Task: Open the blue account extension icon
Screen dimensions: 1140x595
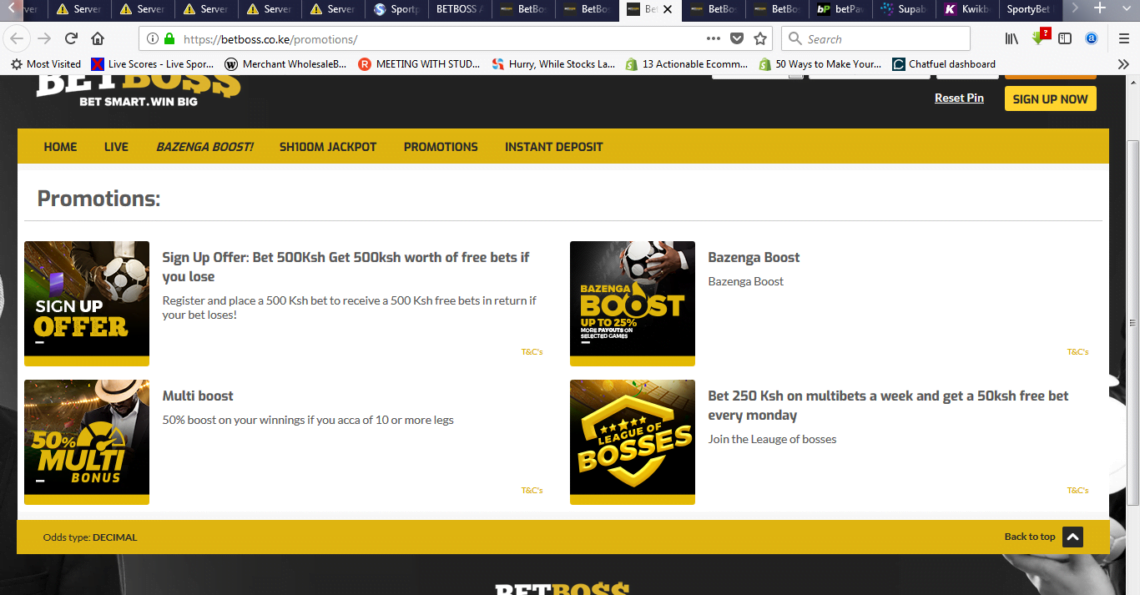Action: click(1091, 39)
